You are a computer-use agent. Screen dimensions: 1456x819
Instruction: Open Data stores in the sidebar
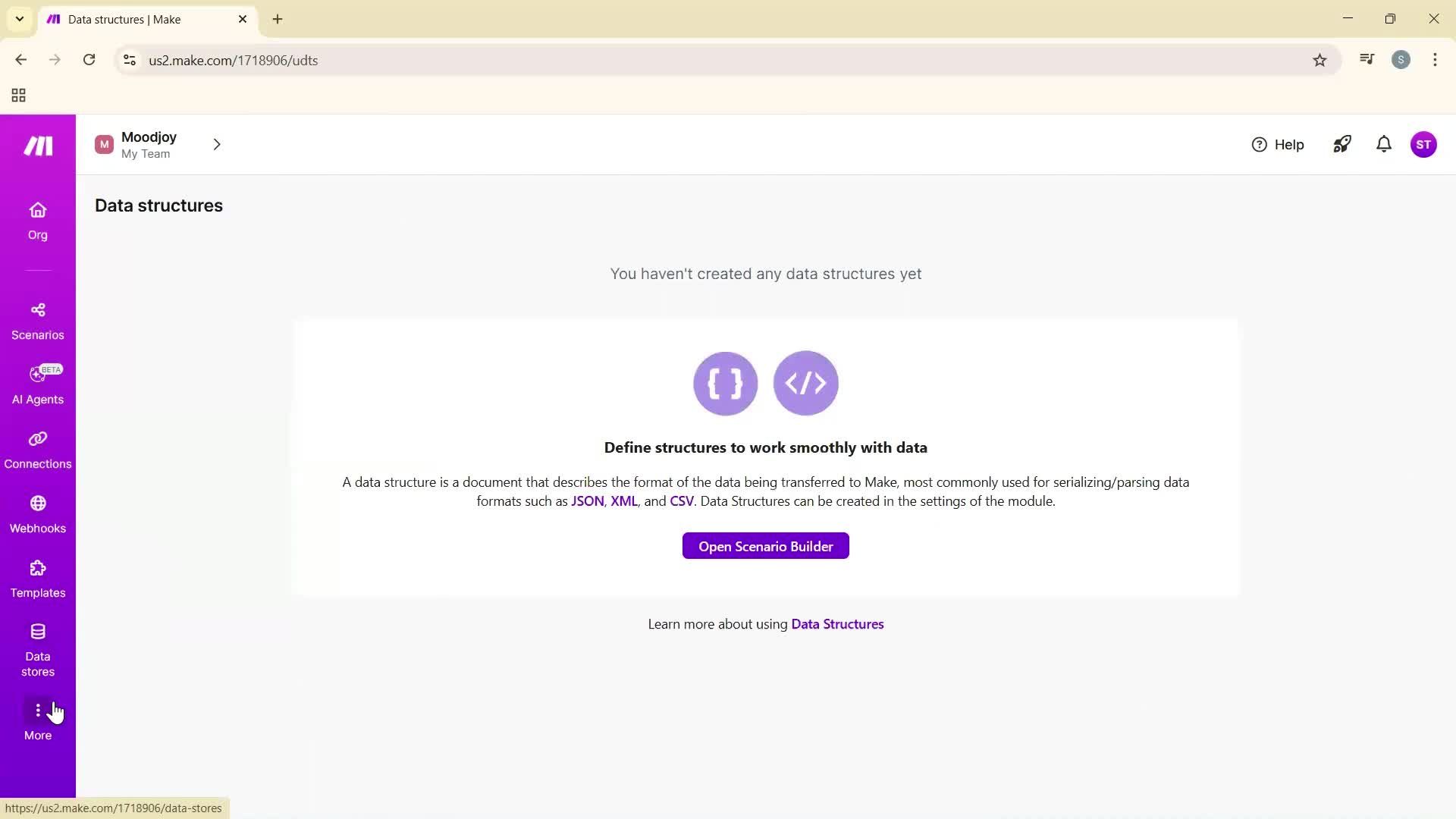(37, 648)
